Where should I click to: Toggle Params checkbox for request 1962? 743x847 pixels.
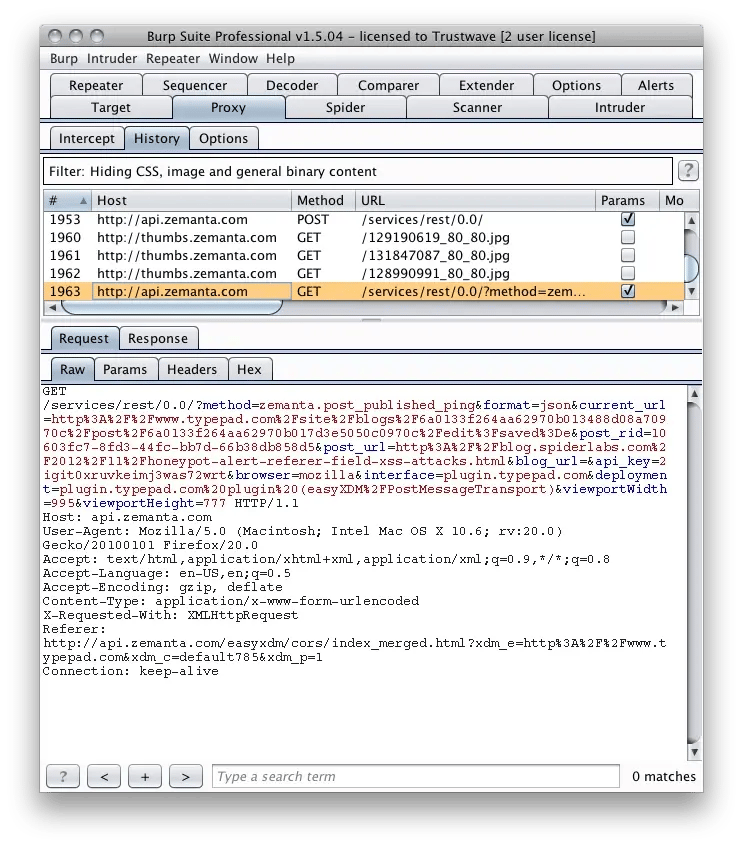[x=628, y=273]
